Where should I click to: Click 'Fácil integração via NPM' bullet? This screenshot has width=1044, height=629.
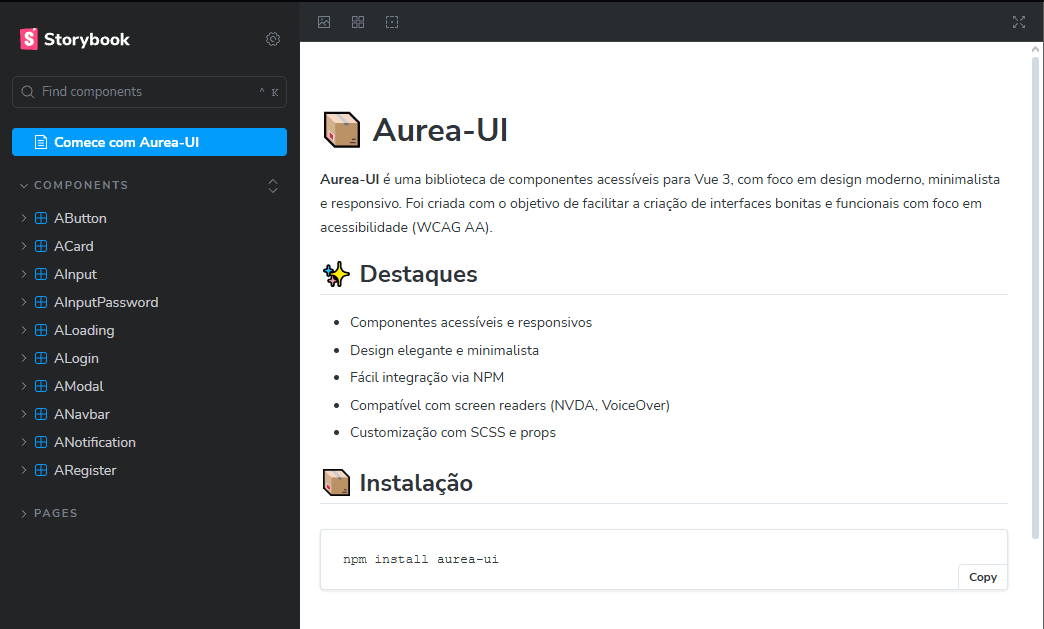[427, 377]
